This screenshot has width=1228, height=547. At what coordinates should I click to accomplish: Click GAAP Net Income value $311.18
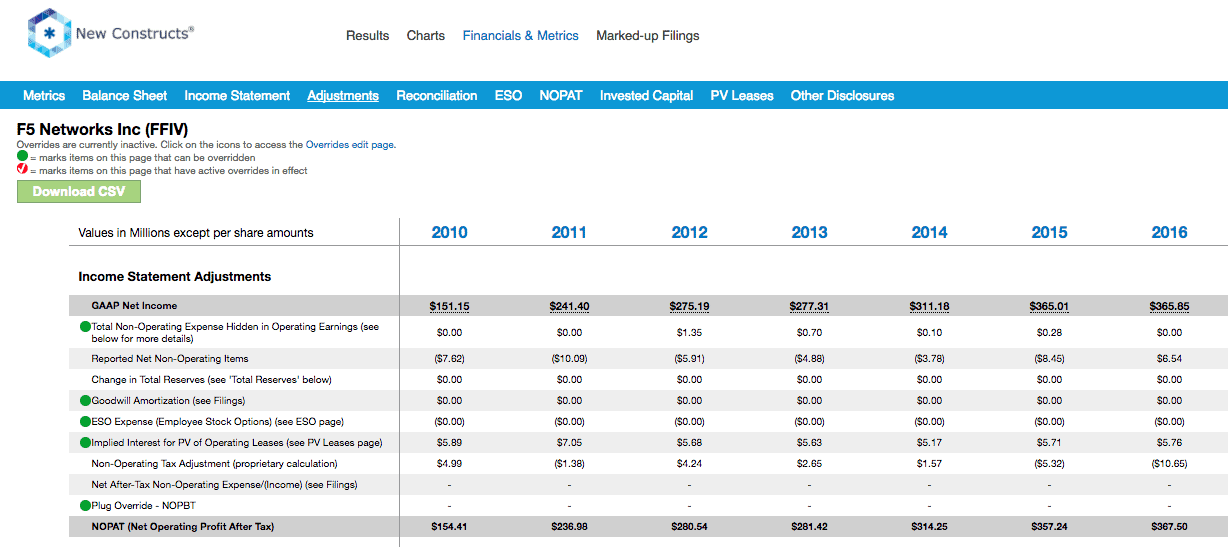tap(930, 306)
